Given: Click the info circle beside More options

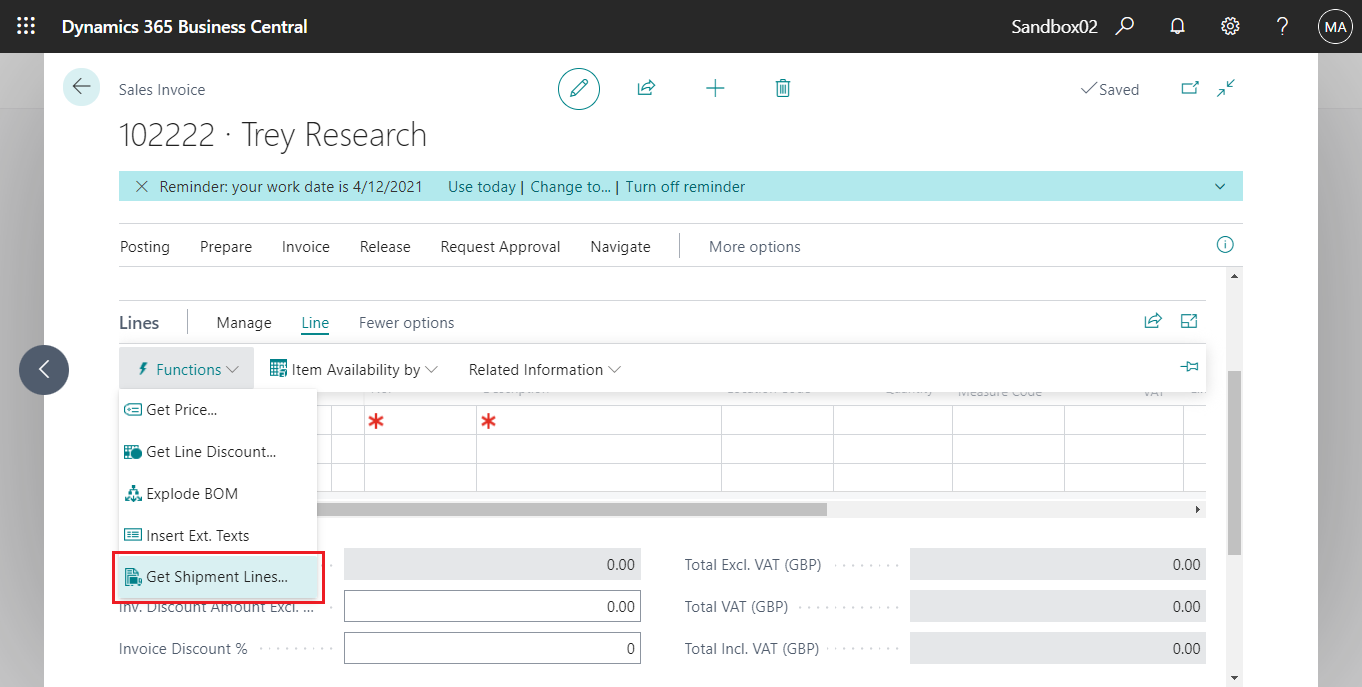Looking at the screenshot, I should 1224,244.
